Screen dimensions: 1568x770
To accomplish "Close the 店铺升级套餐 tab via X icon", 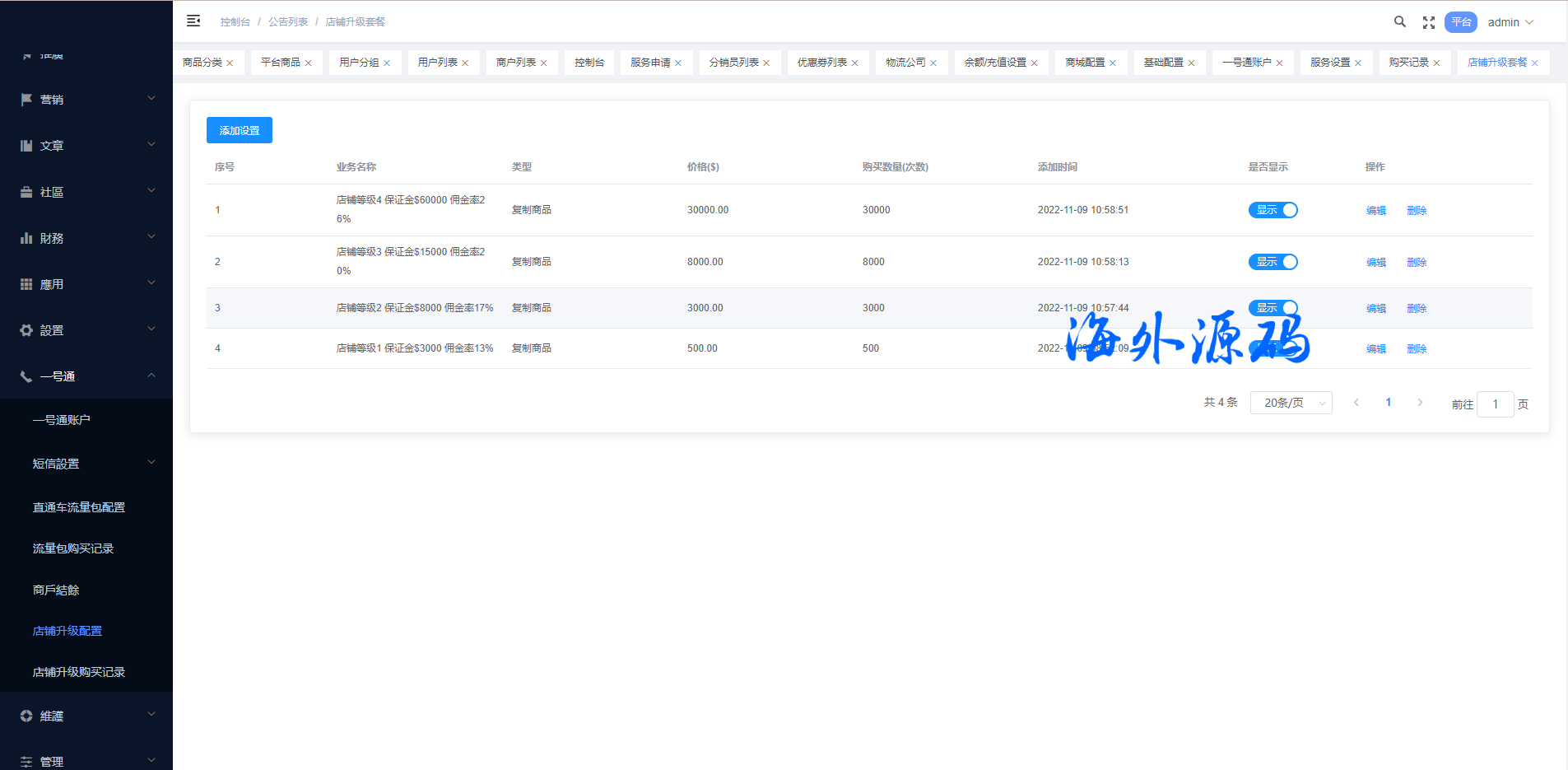I will click(x=1534, y=63).
